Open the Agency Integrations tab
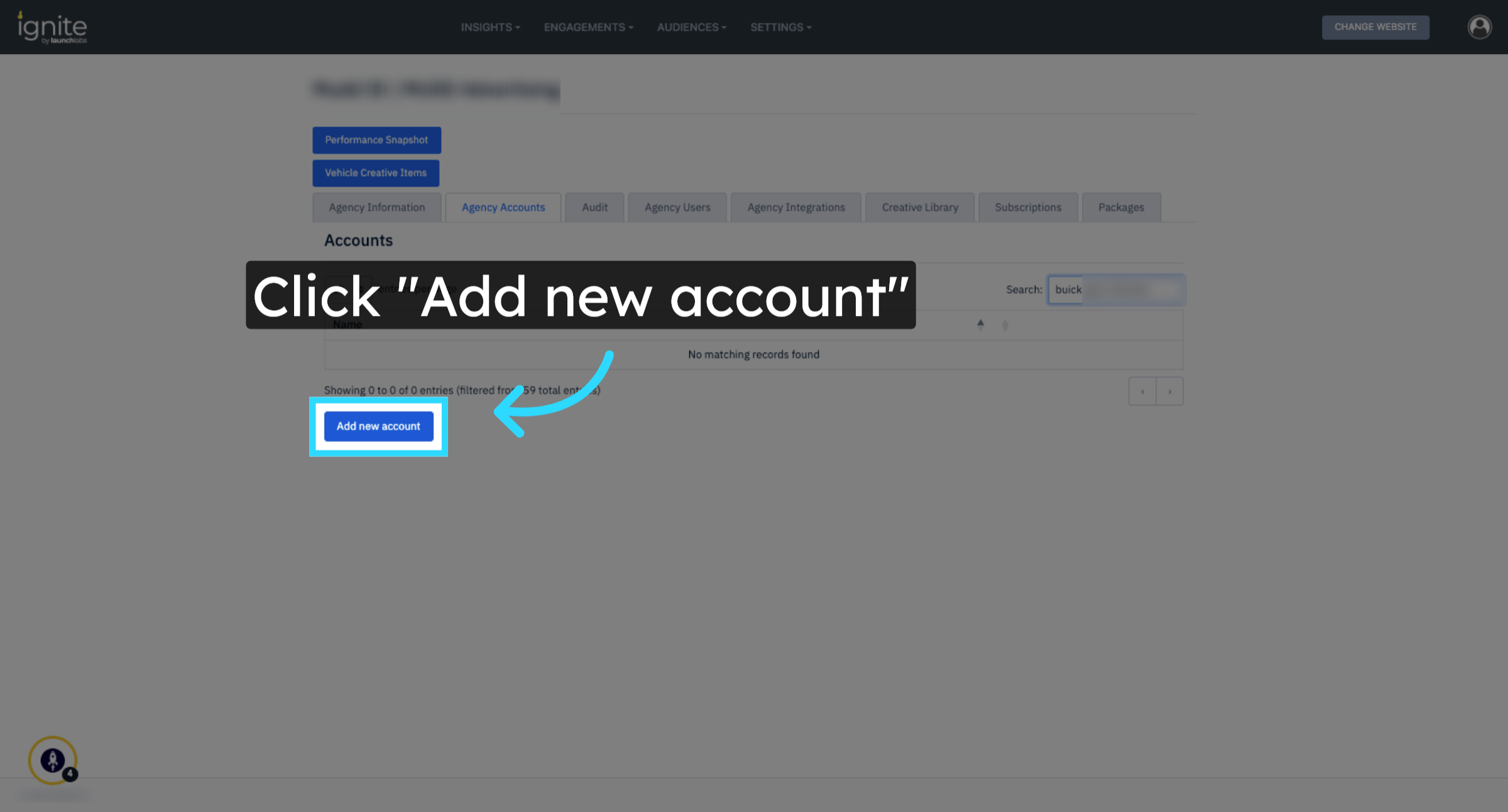Image resolution: width=1508 pixels, height=812 pixels. [x=795, y=207]
